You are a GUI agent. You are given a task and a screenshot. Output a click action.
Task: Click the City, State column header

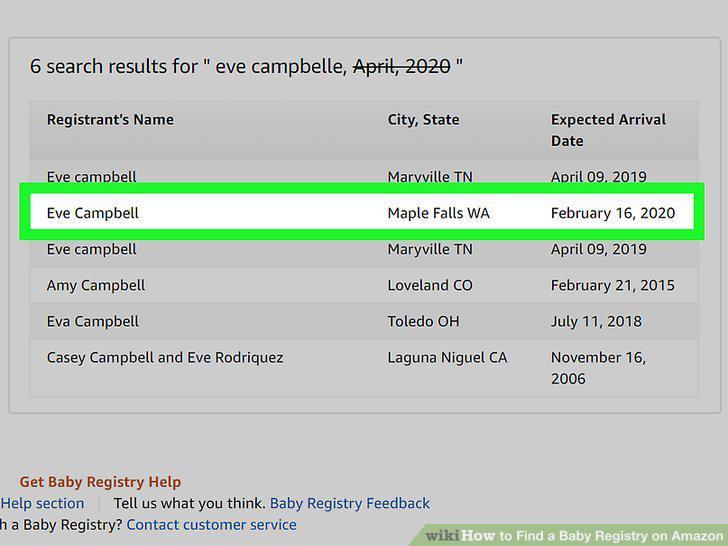(423, 120)
